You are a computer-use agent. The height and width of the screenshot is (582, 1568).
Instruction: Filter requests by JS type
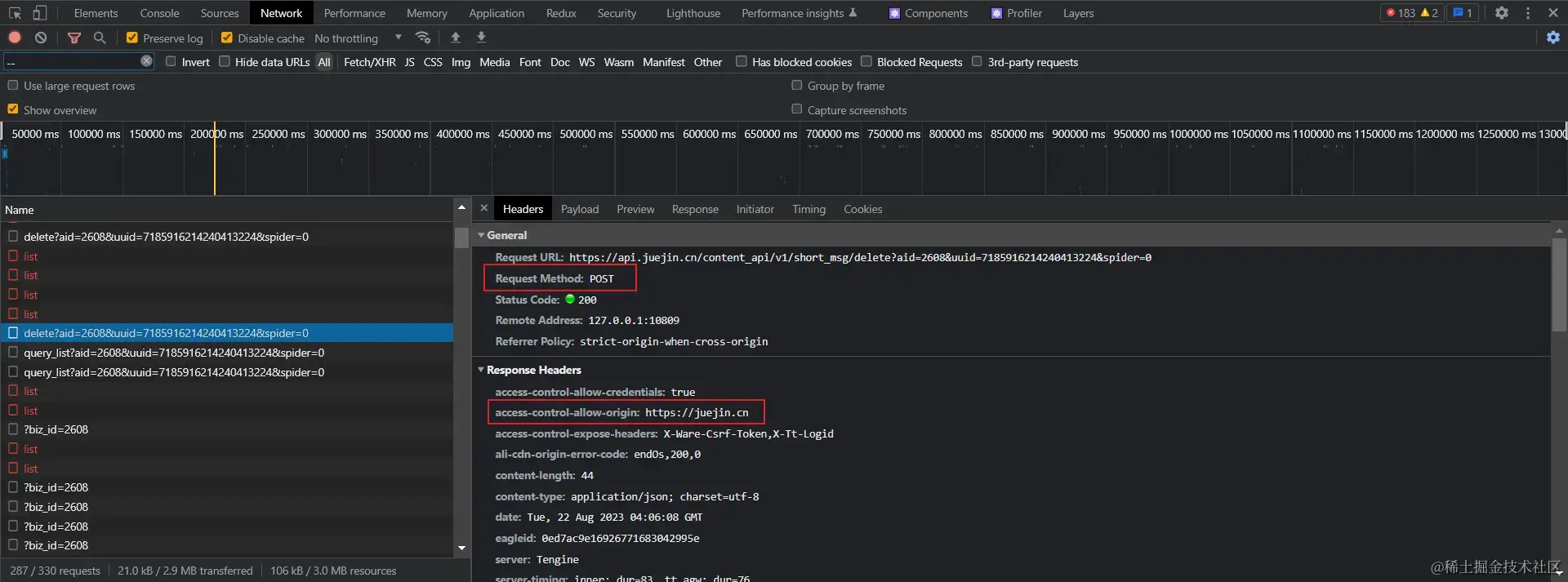(x=409, y=62)
